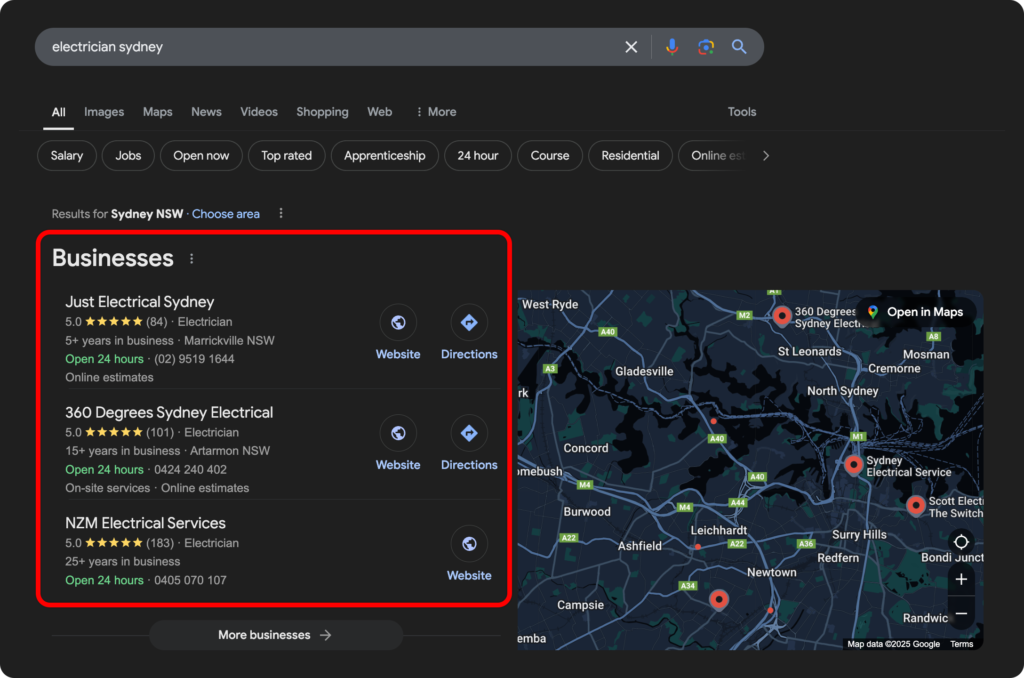
Task: Click the magnifying glass search icon
Action: [x=739, y=46]
